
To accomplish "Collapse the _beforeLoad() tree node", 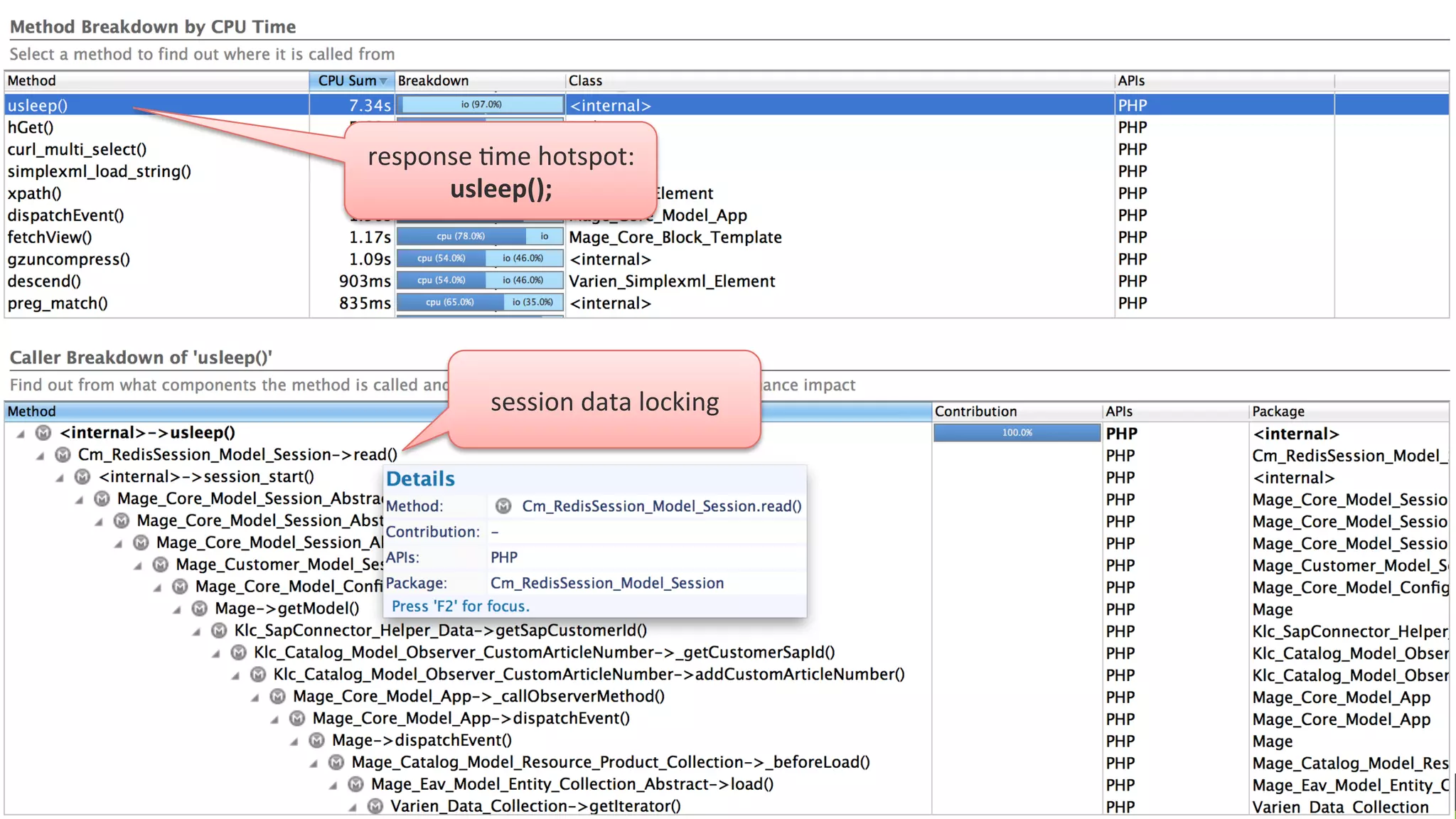I will pyautogui.click(x=314, y=763).
